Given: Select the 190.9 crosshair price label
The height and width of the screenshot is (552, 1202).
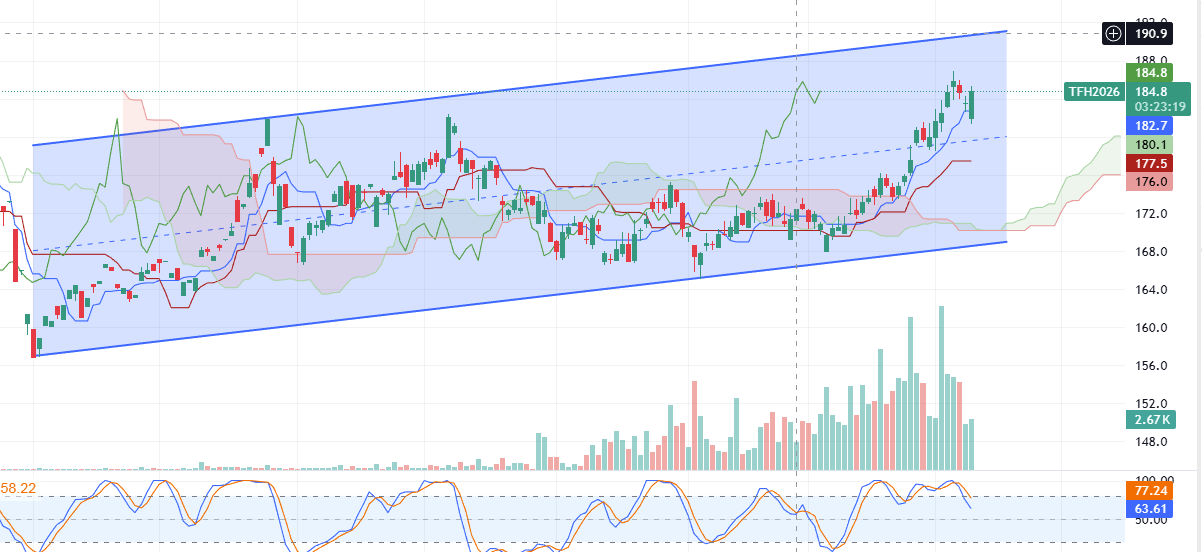Looking at the screenshot, I should point(1150,34).
